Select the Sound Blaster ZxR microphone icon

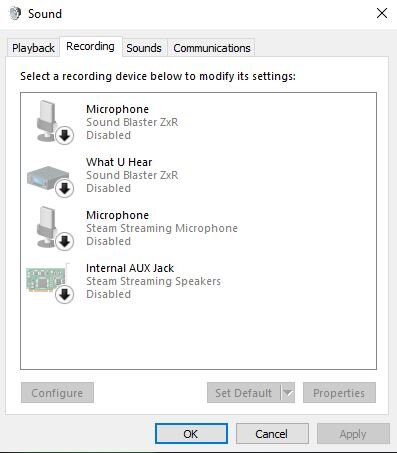tap(50, 122)
